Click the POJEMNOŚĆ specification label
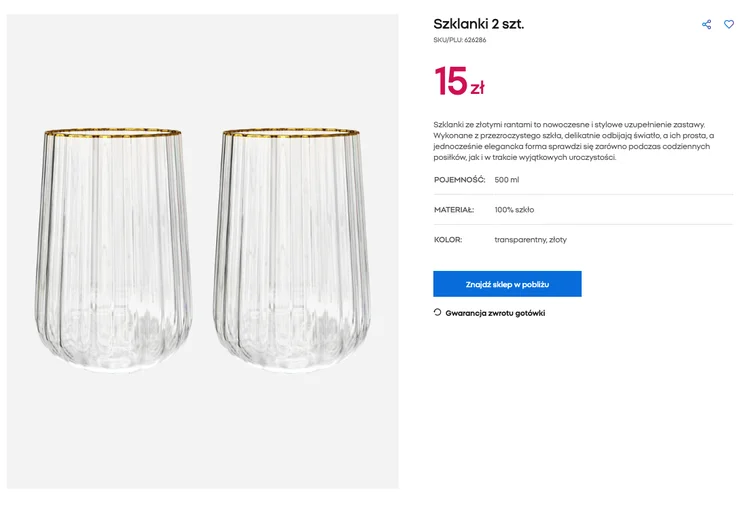 (x=459, y=180)
